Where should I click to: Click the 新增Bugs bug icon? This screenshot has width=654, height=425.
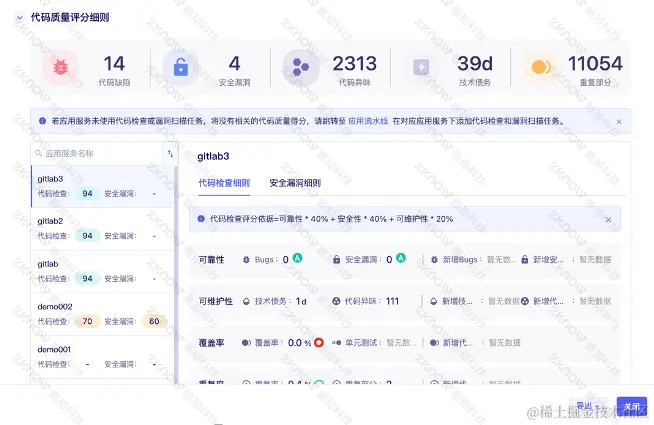click(434, 260)
